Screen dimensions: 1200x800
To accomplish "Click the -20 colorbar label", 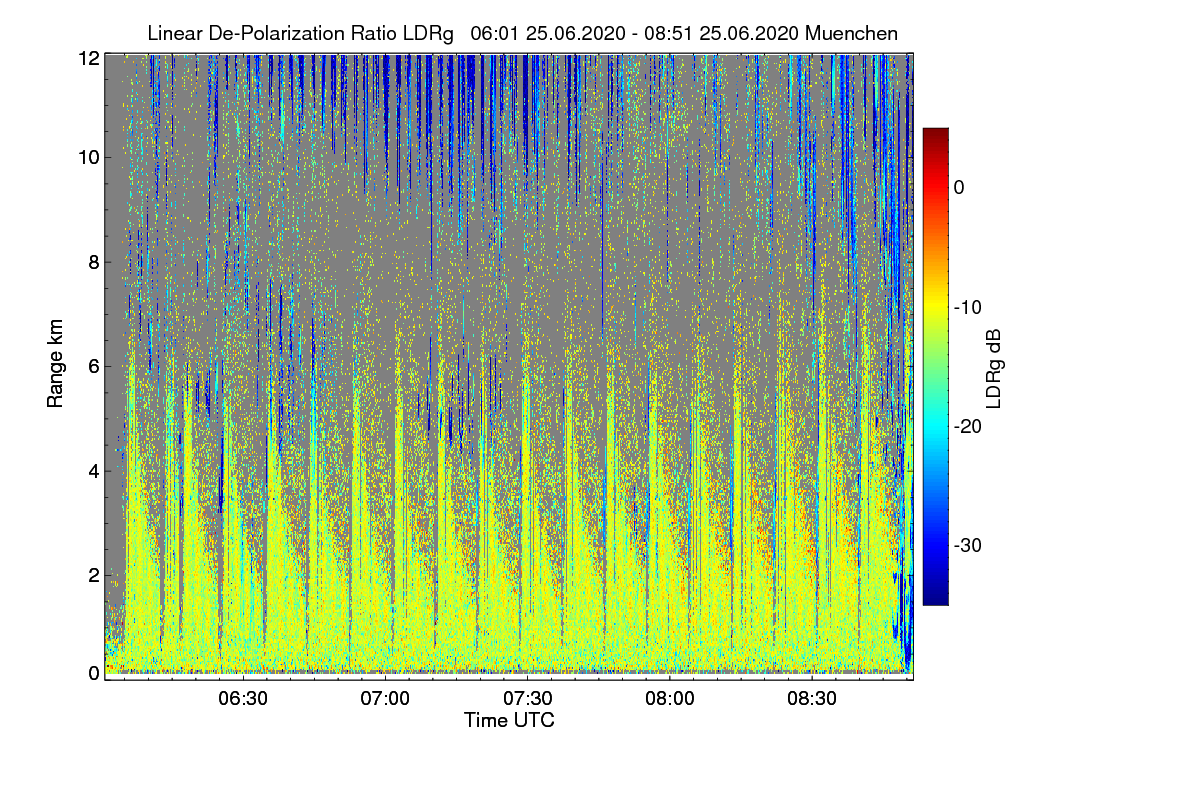I will pyautogui.click(x=968, y=426).
